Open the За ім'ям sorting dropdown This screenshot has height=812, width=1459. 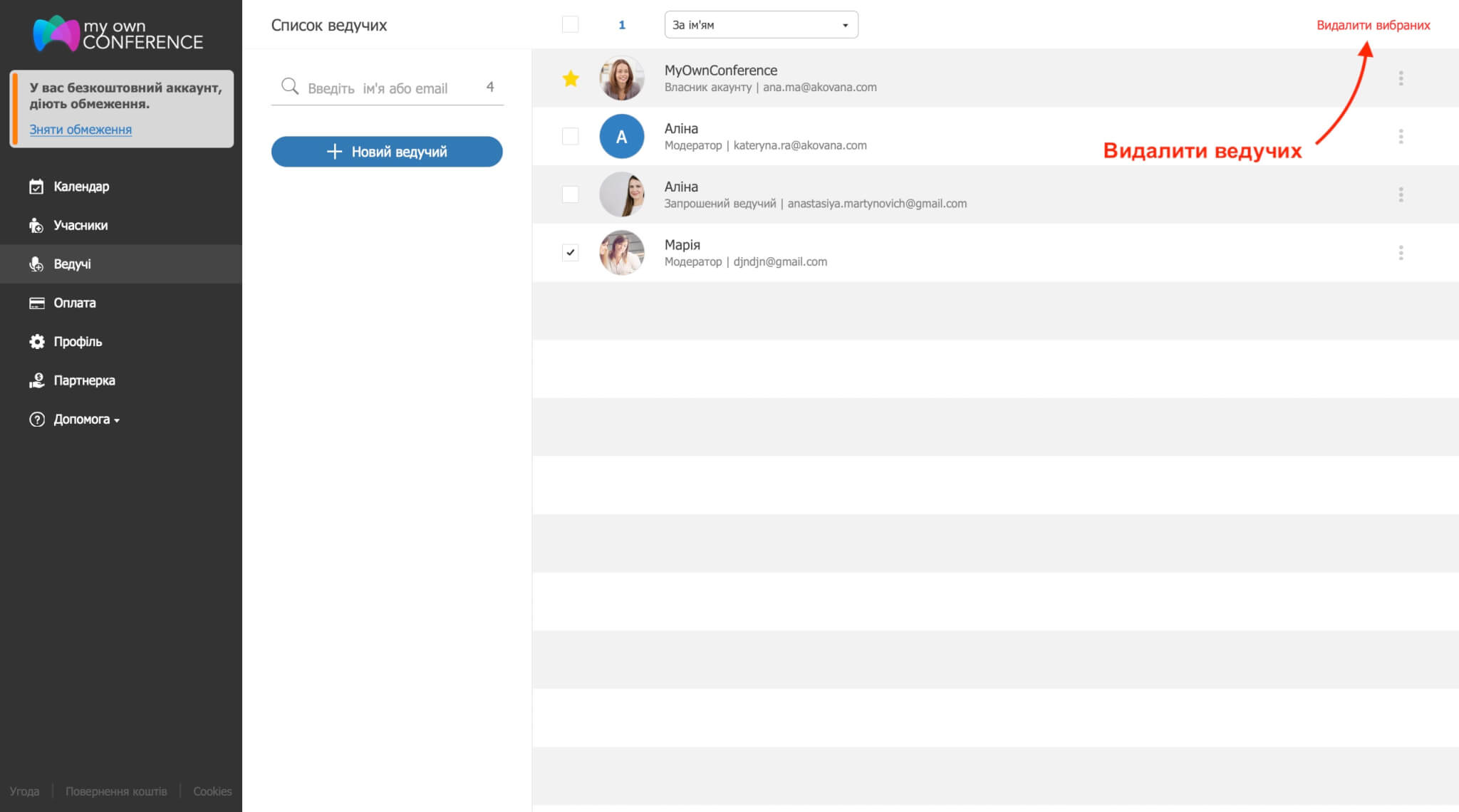tap(761, 25)
